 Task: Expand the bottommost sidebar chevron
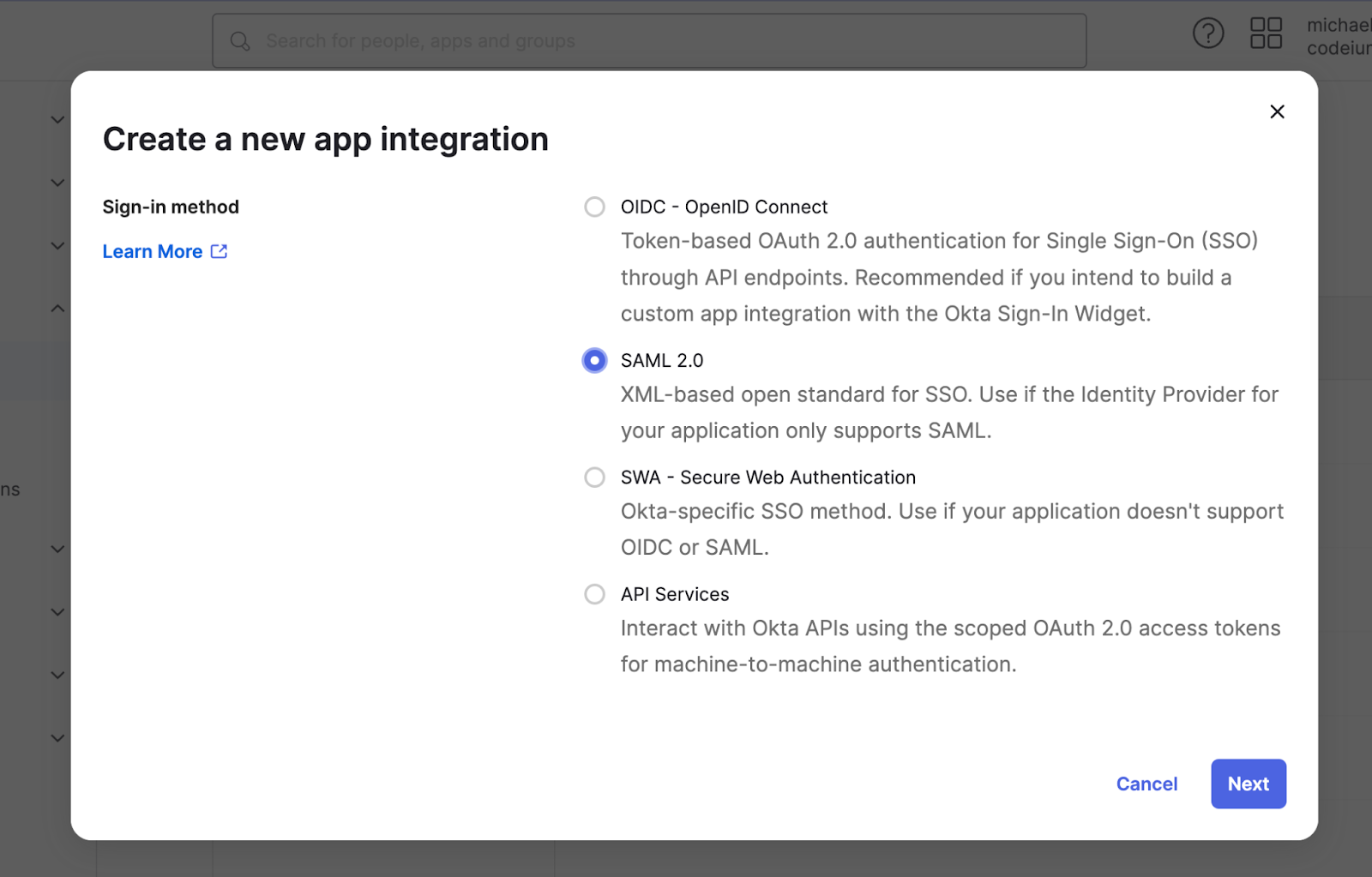pyautogui.click(x=57, y=737)
